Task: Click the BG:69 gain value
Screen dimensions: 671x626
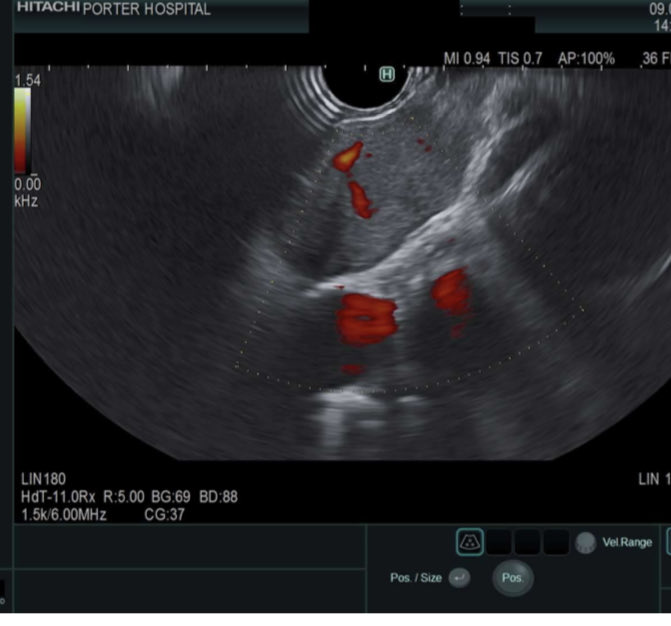Action: pyautogui.click(x=171, y=497)
